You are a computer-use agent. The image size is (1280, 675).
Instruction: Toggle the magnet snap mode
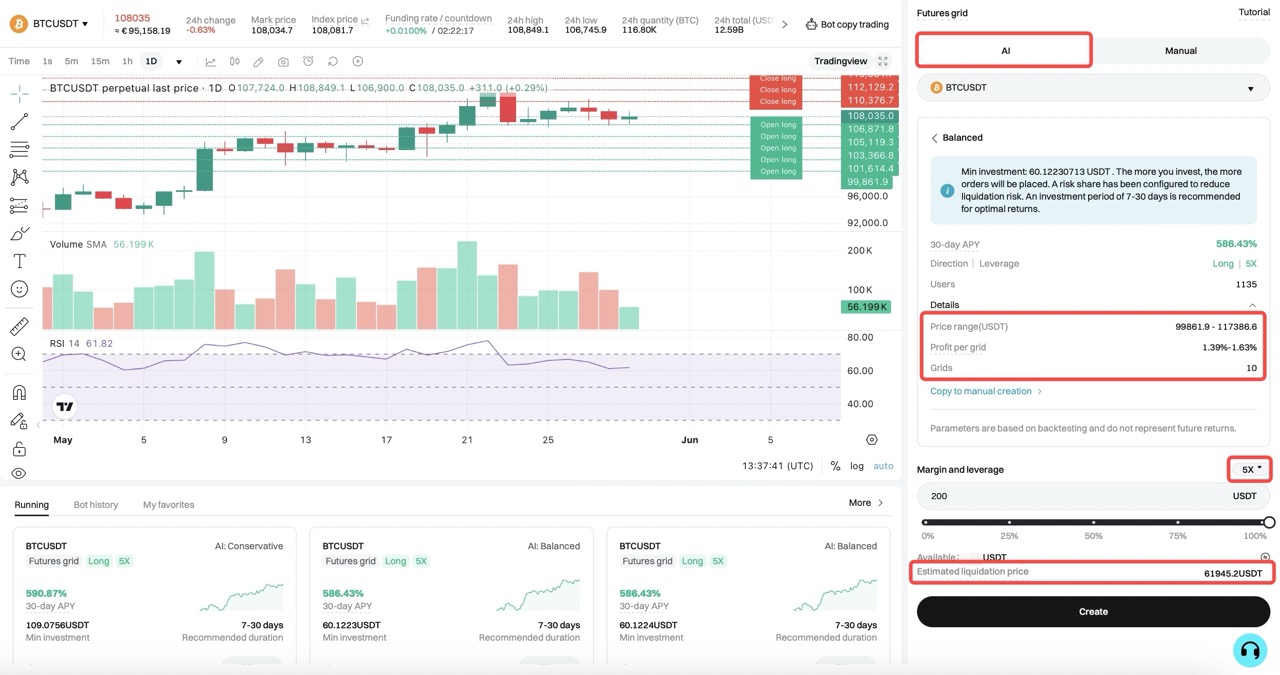pyautogui.click(x=19, y=392)
